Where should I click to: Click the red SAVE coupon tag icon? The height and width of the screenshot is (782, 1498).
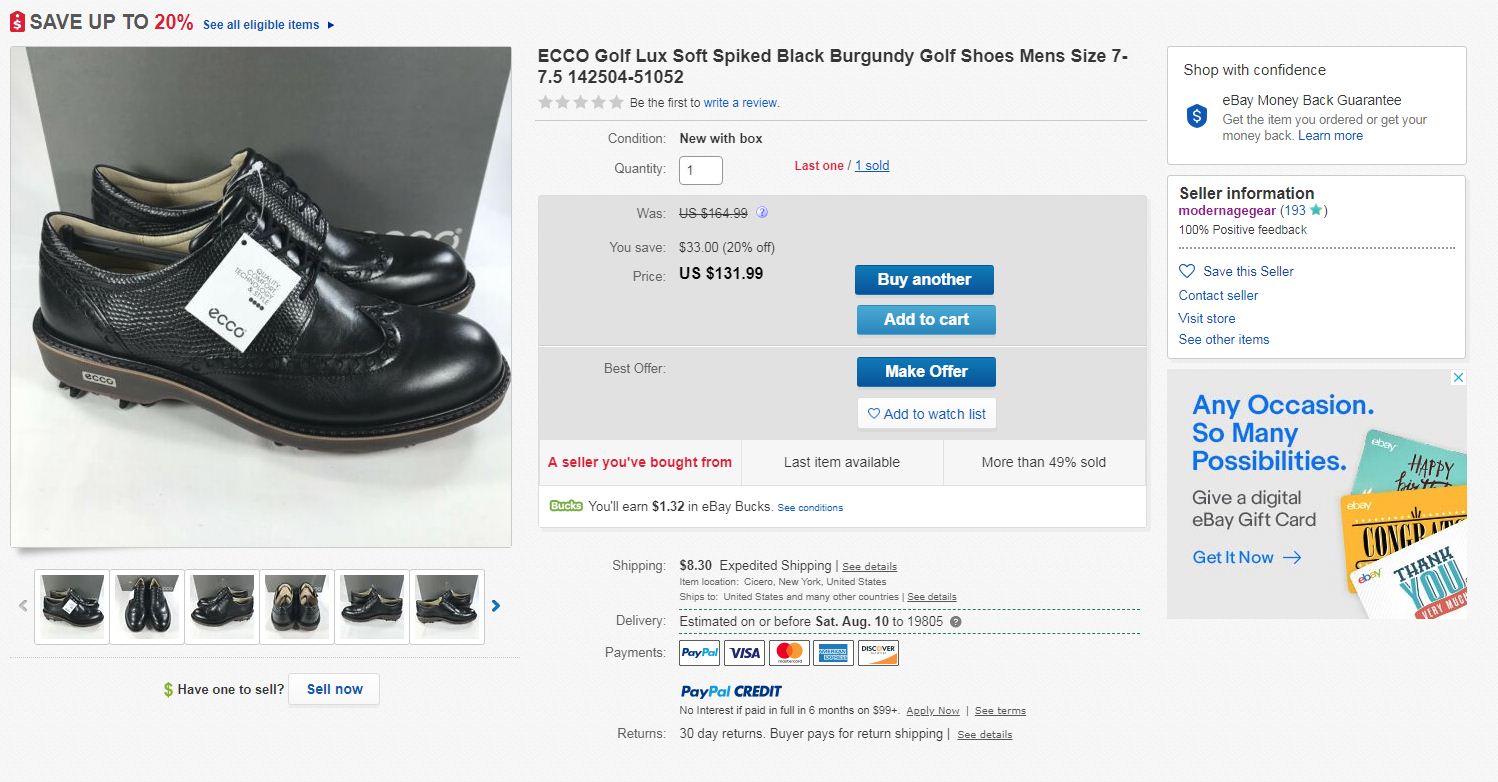tap(17, 22)
